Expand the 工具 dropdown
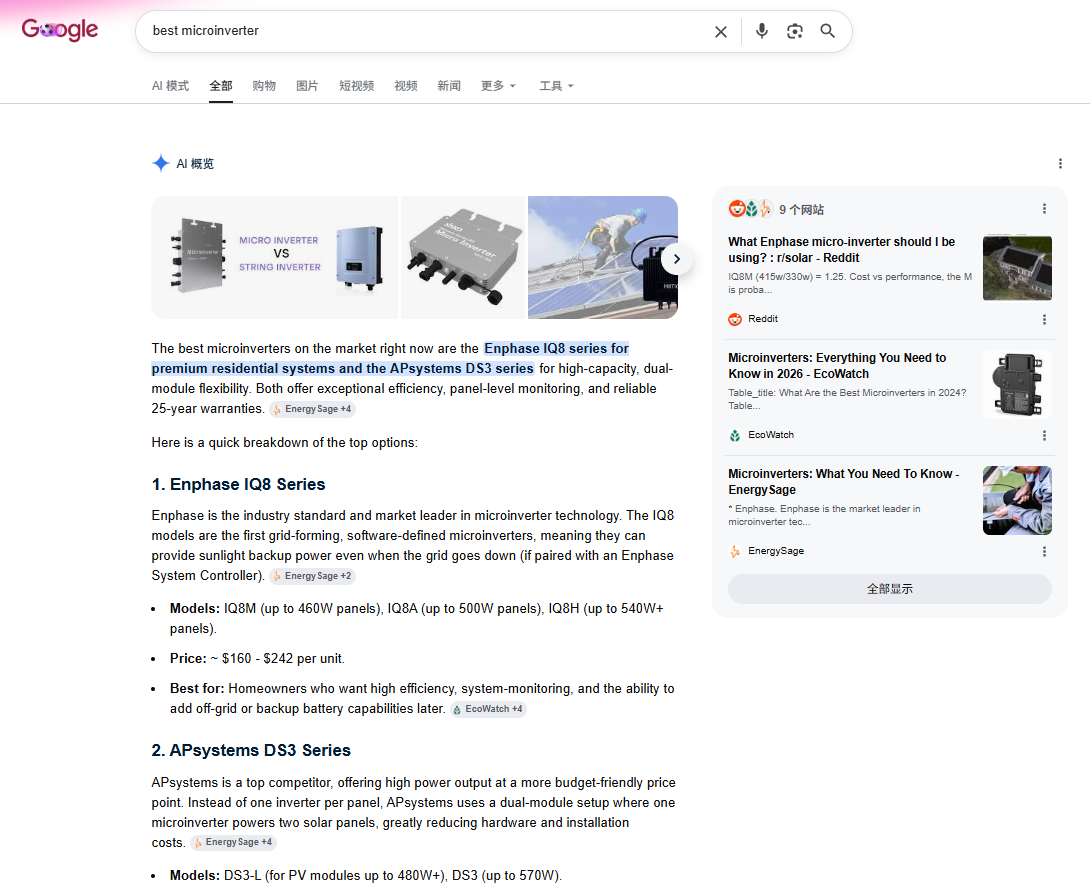Image resolution: width=1090 pixels, height=893 pixels. 556,85
